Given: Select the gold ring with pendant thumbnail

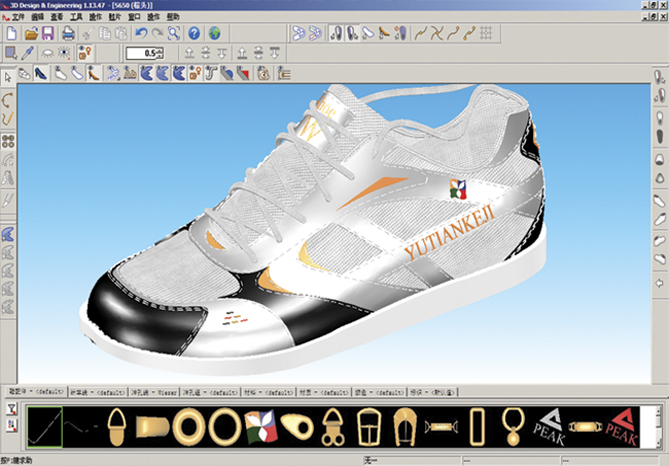Looking at the screenshot, I should (512, 427).
